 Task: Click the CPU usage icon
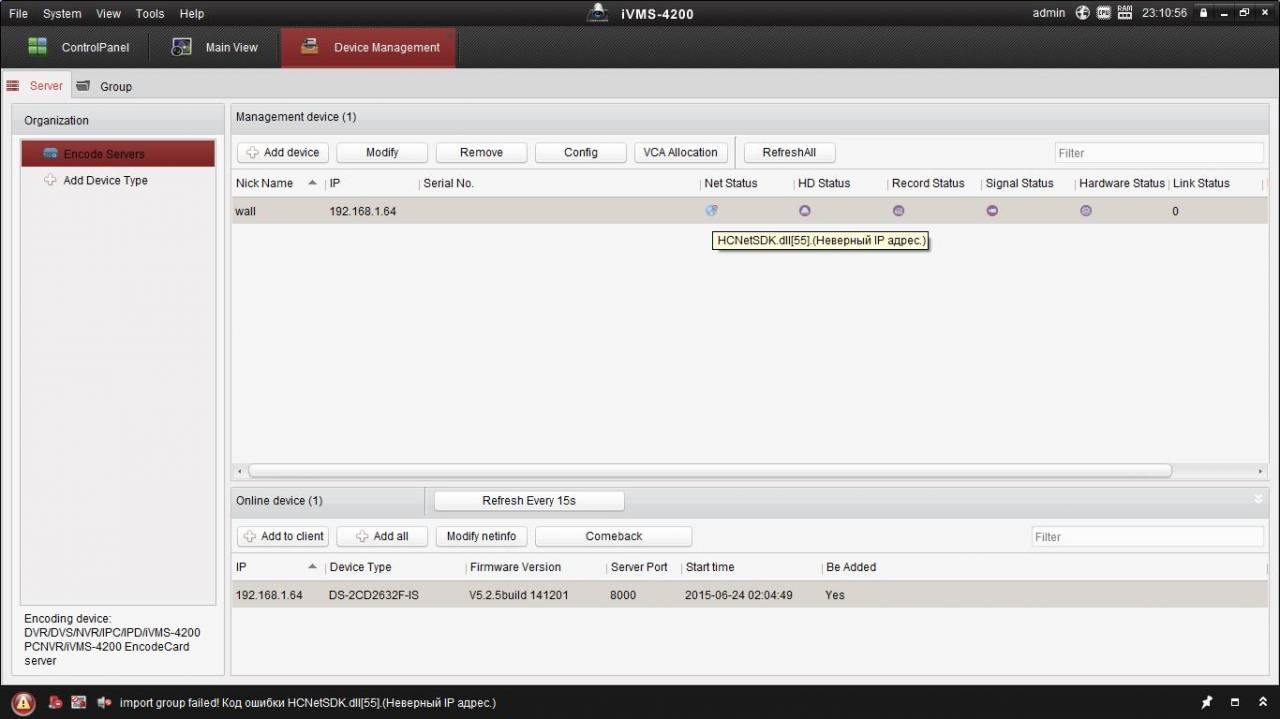pyautogui.click(x=1104, y=13)
